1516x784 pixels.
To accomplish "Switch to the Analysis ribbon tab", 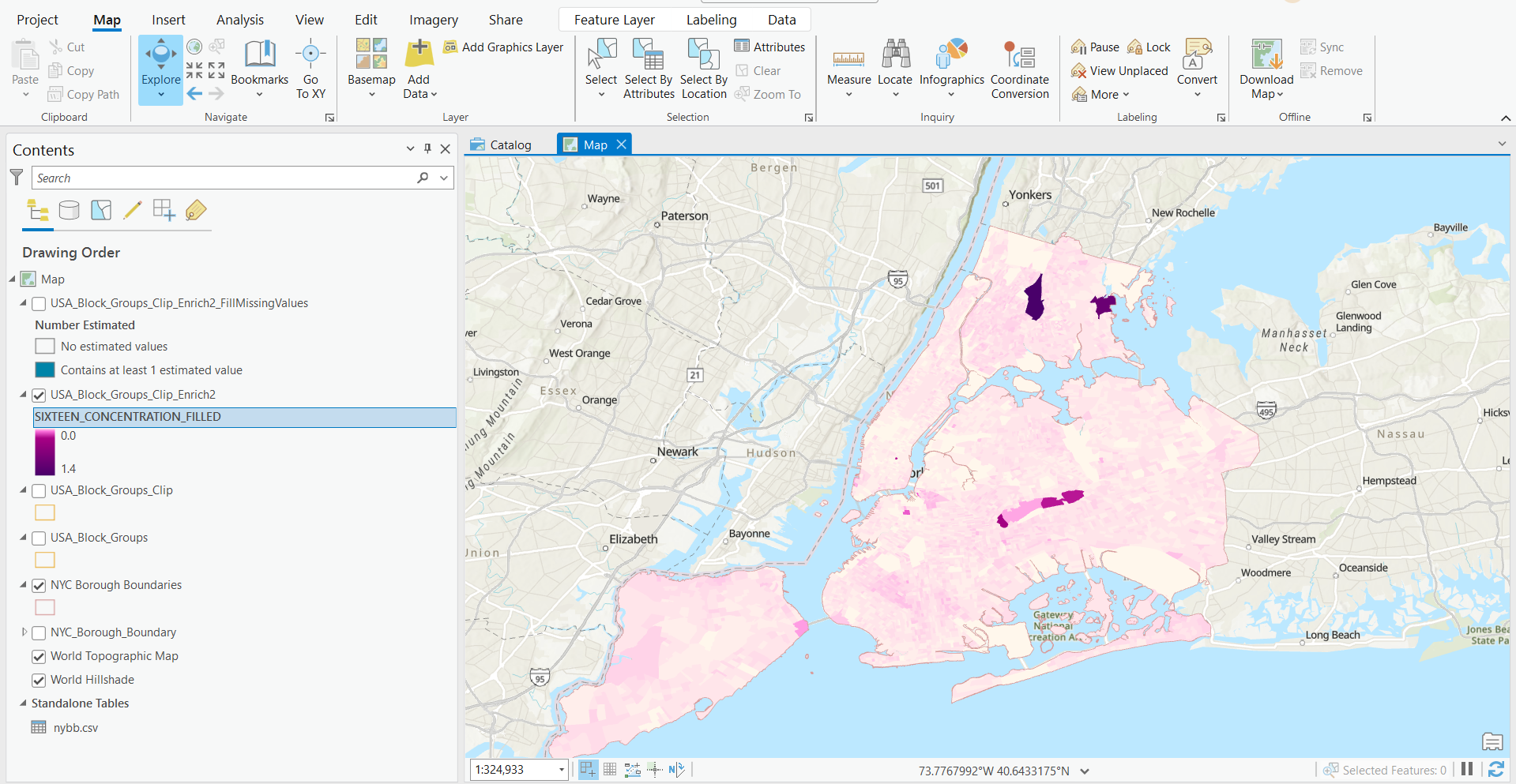I will click(240, 20).
